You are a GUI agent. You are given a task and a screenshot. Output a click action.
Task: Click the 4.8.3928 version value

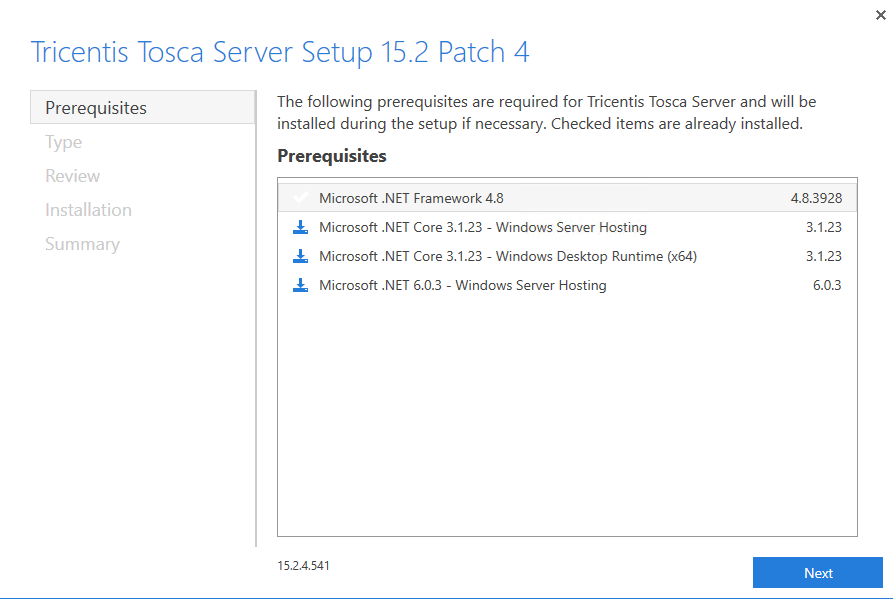[815, 198]
